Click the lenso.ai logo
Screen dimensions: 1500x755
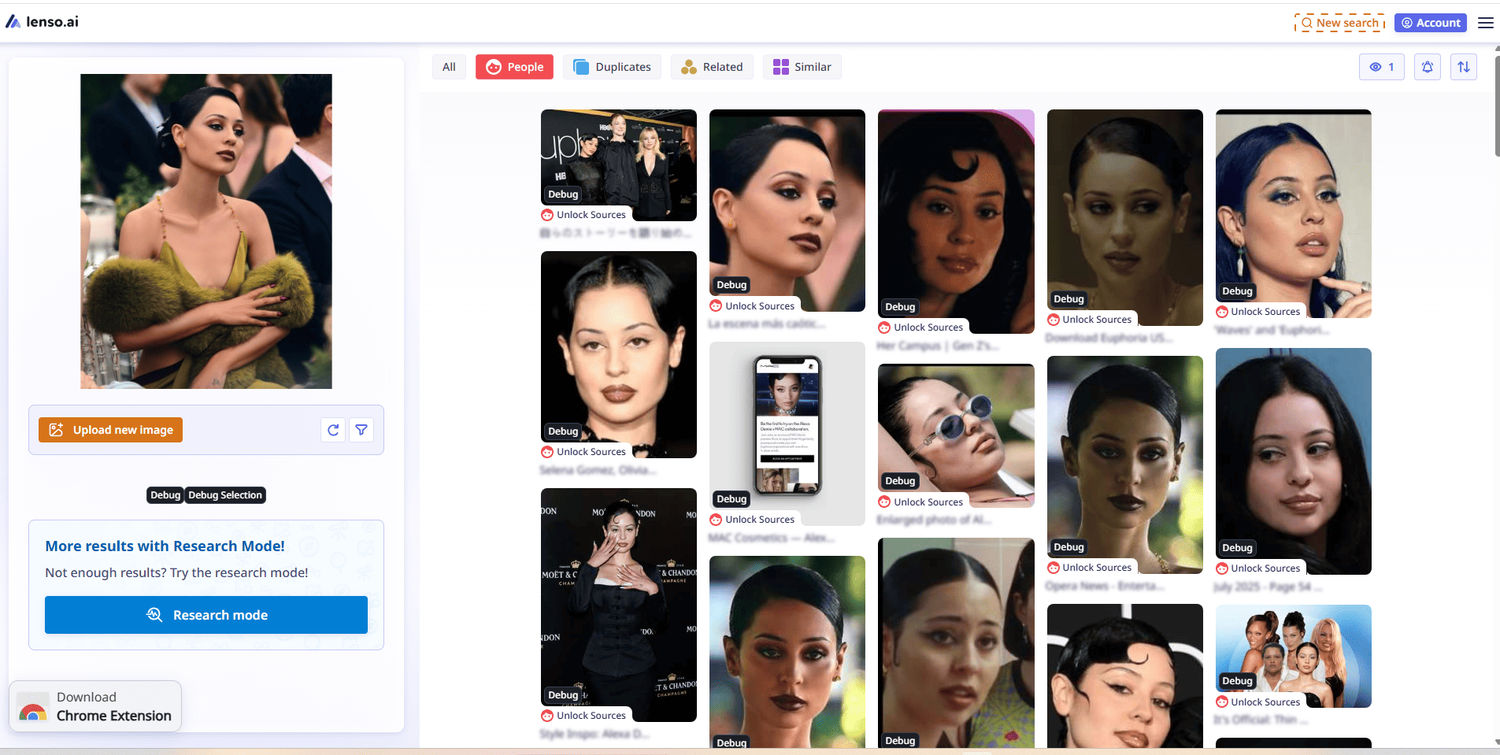pos(42,20)
